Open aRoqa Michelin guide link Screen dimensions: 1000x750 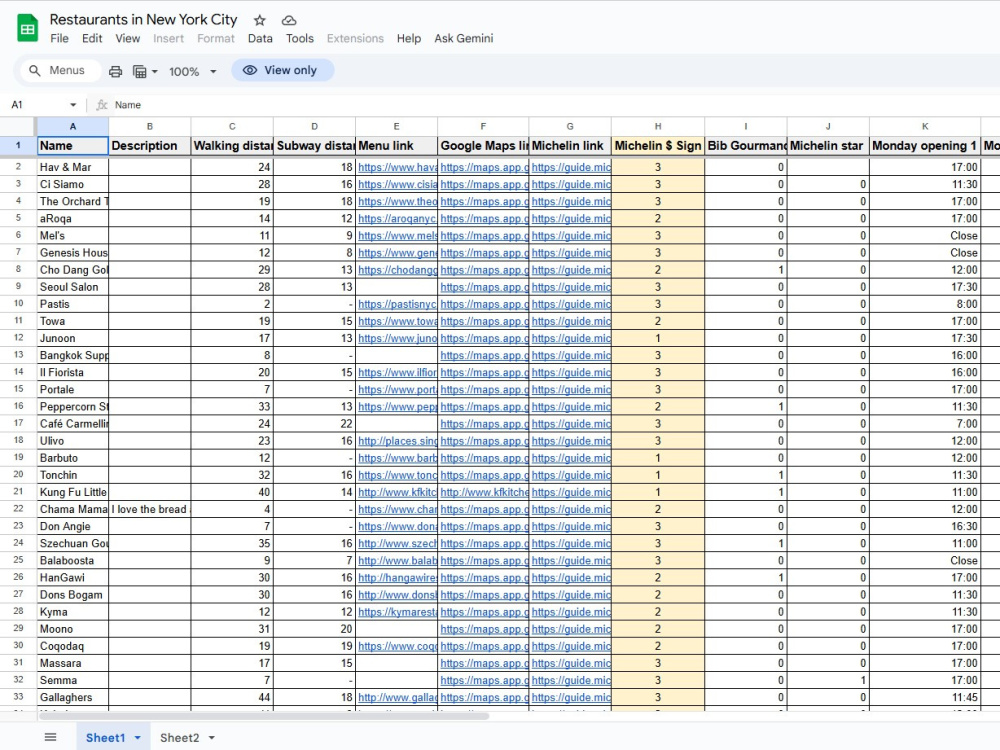[x=571, y=218]
